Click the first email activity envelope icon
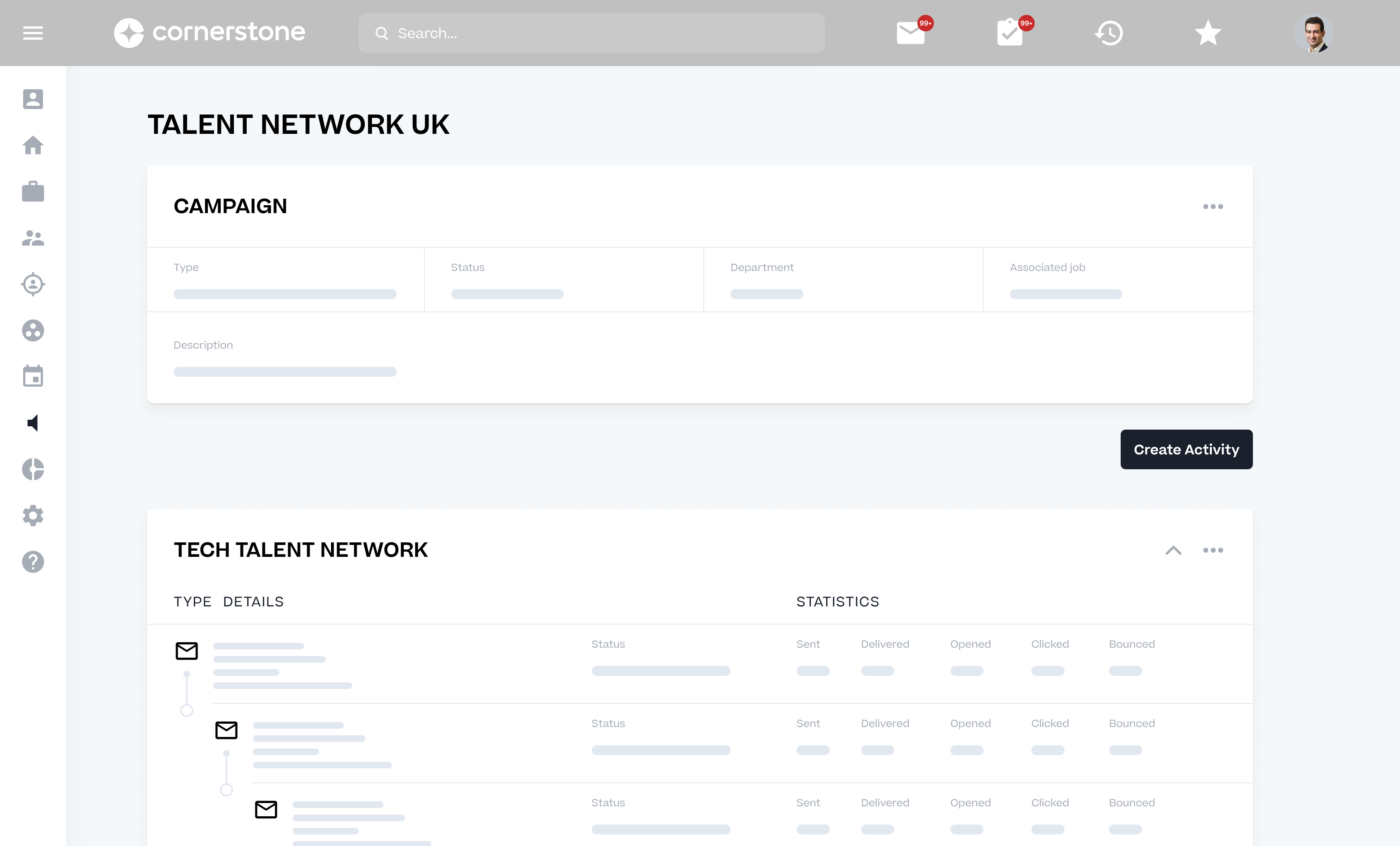 coord(186,651)
